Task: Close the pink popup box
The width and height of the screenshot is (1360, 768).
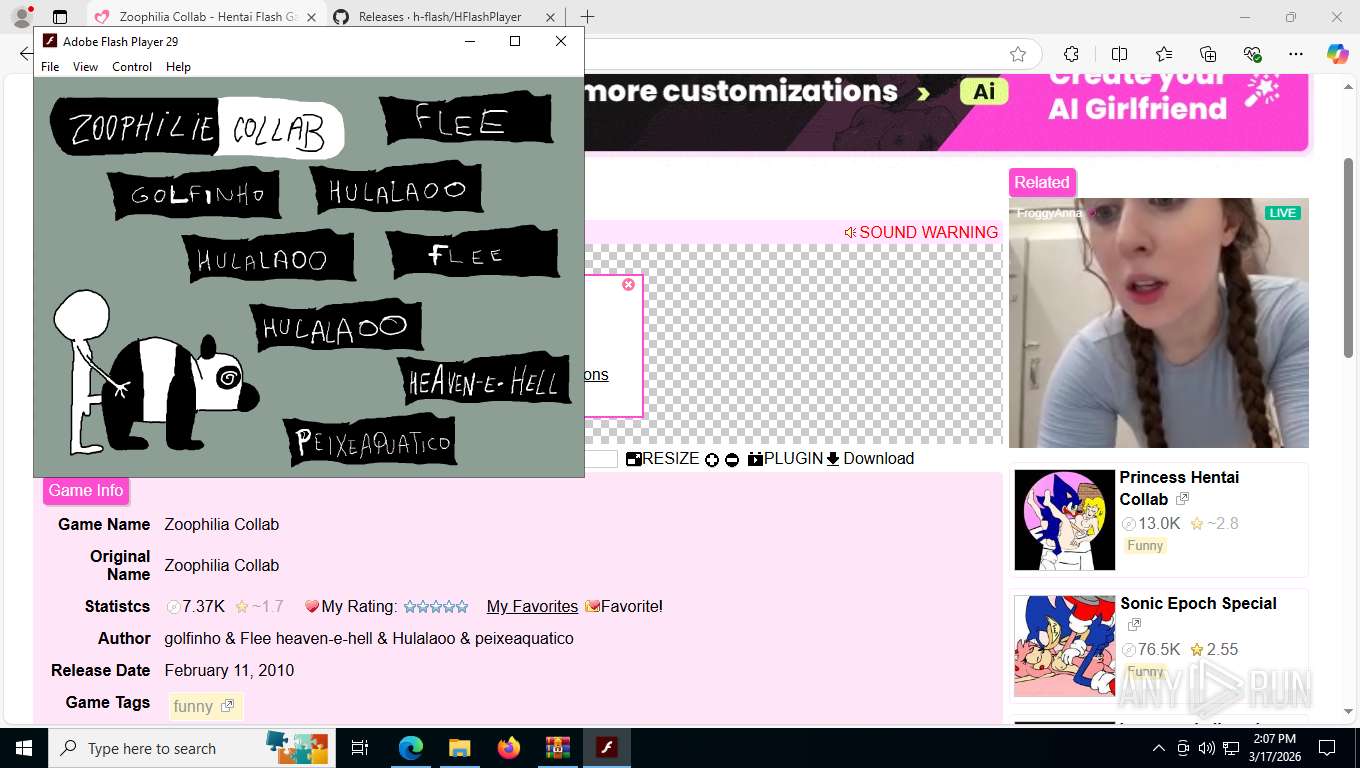Action: pyautogui.click(x=628, y=284)
